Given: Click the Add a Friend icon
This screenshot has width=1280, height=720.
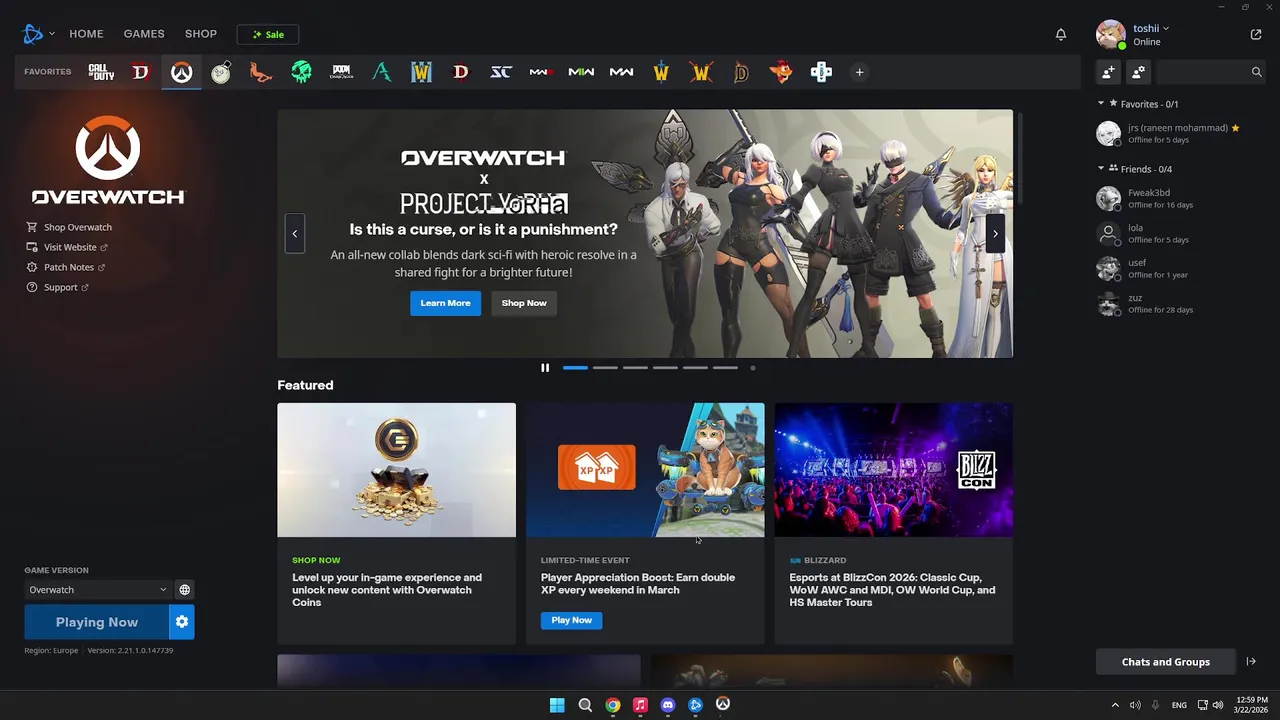Looking at the screenshot, I should point(1108,72).
